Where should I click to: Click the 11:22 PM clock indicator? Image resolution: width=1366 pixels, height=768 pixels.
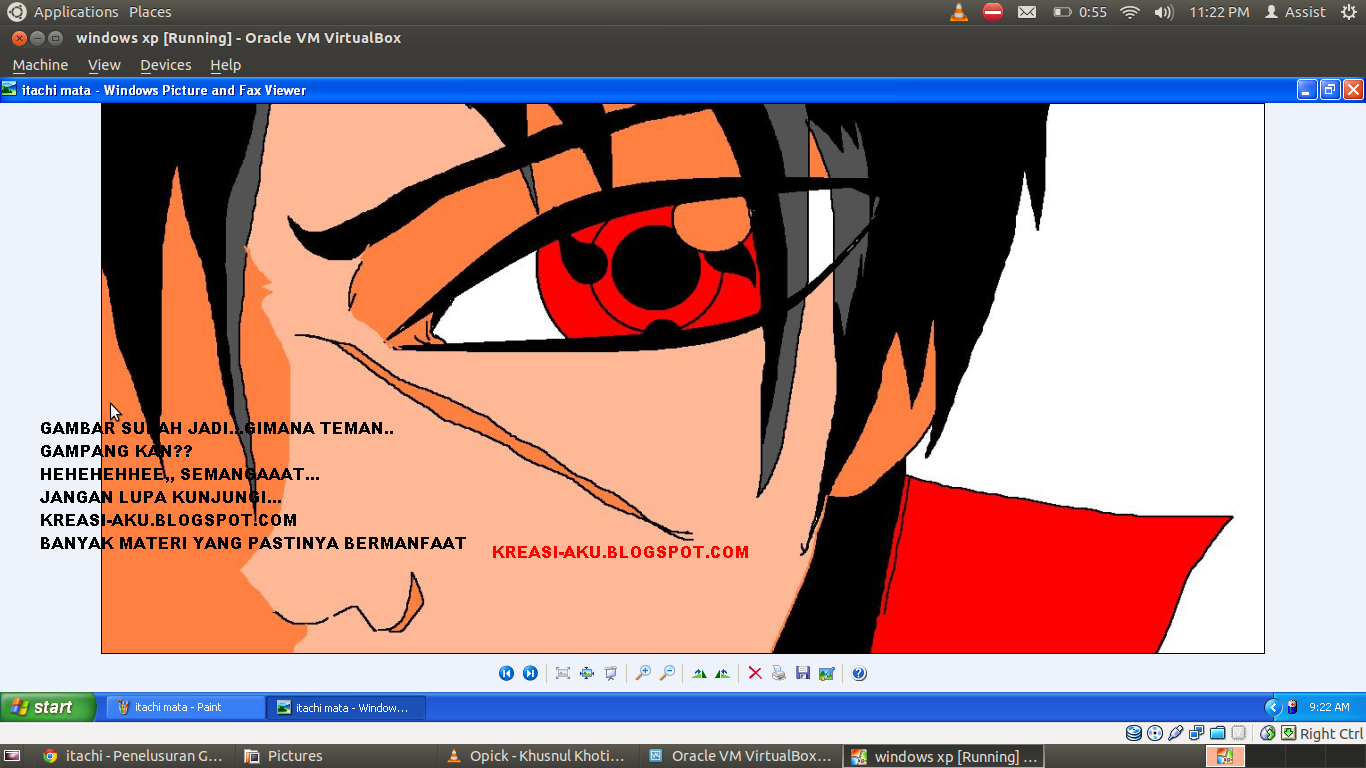click(x=1219, y=12)
